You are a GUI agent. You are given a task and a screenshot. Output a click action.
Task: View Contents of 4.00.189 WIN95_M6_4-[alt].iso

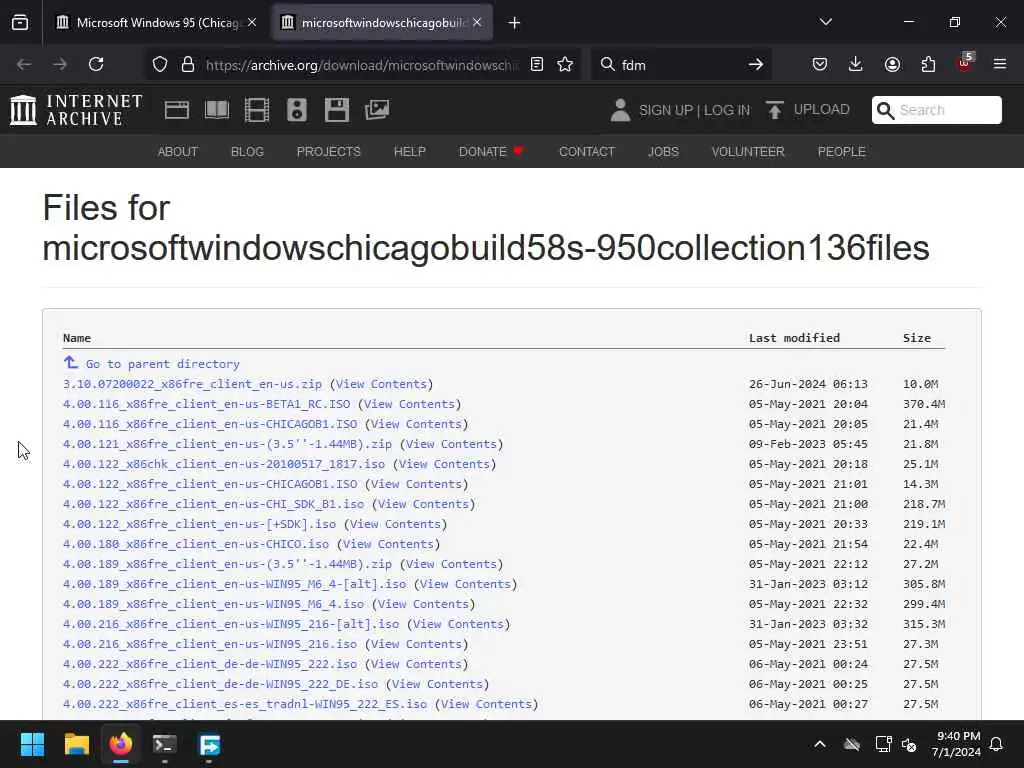[466, 584]
